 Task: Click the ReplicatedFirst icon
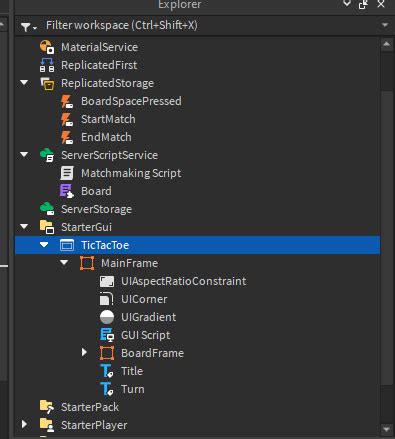click(x=47, y=65)
